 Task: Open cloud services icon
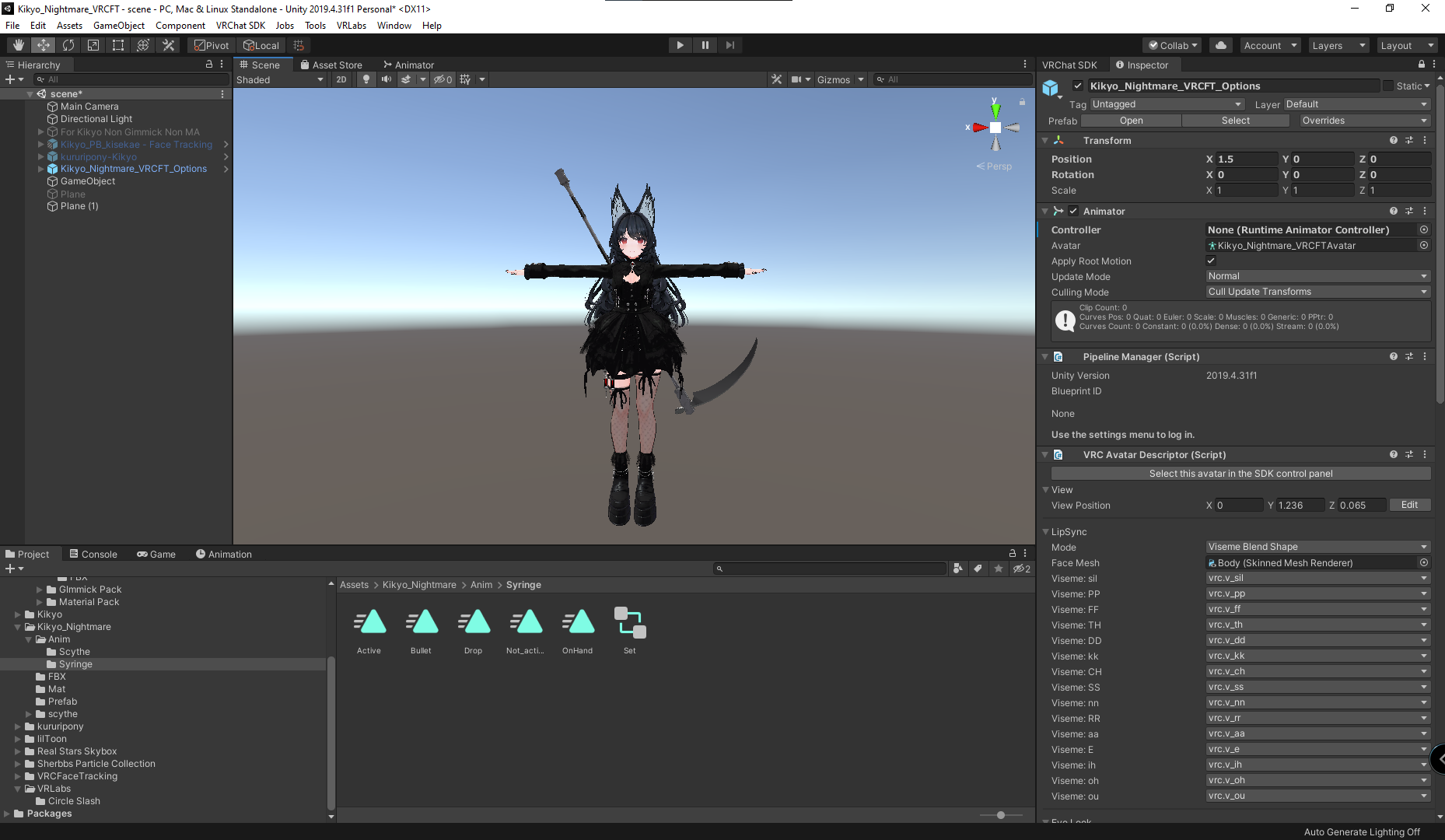[1221, 45]
